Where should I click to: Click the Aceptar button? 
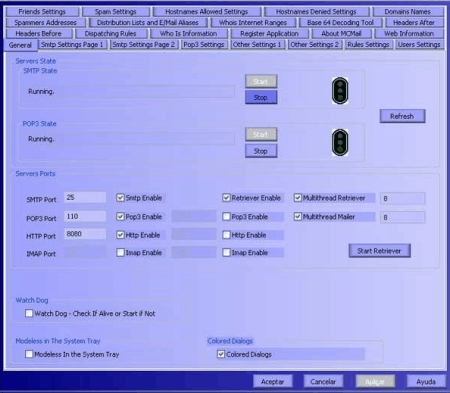tap(273, 381)
